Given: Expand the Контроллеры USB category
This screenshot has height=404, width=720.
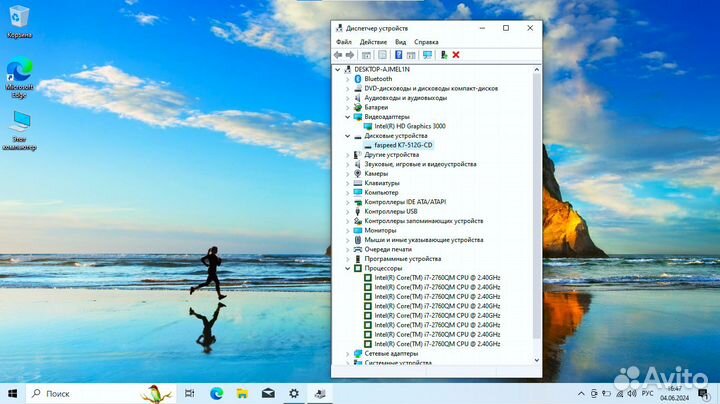Looking at the screenshot, I should coord(347,211).
